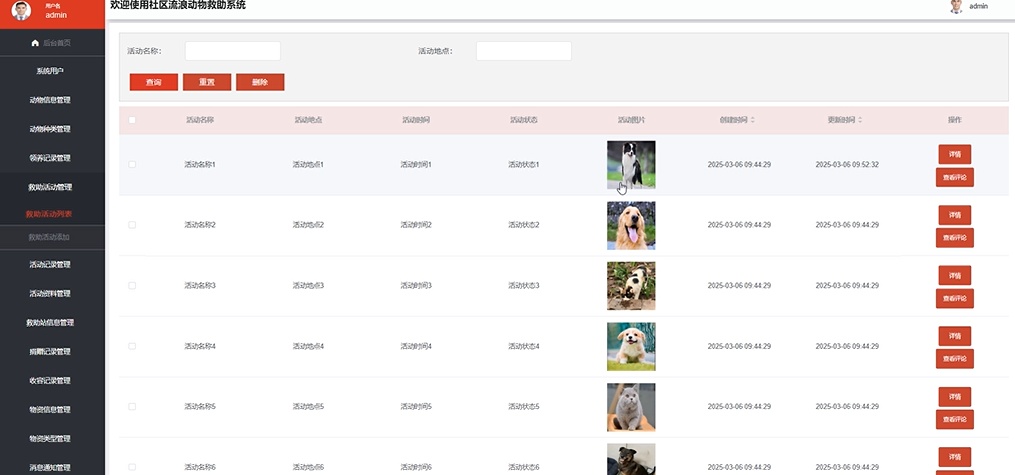Screen dimensions: 1015x475
Task: Click 查看评论 for 活动名称3 row
Action: point(954,298)
